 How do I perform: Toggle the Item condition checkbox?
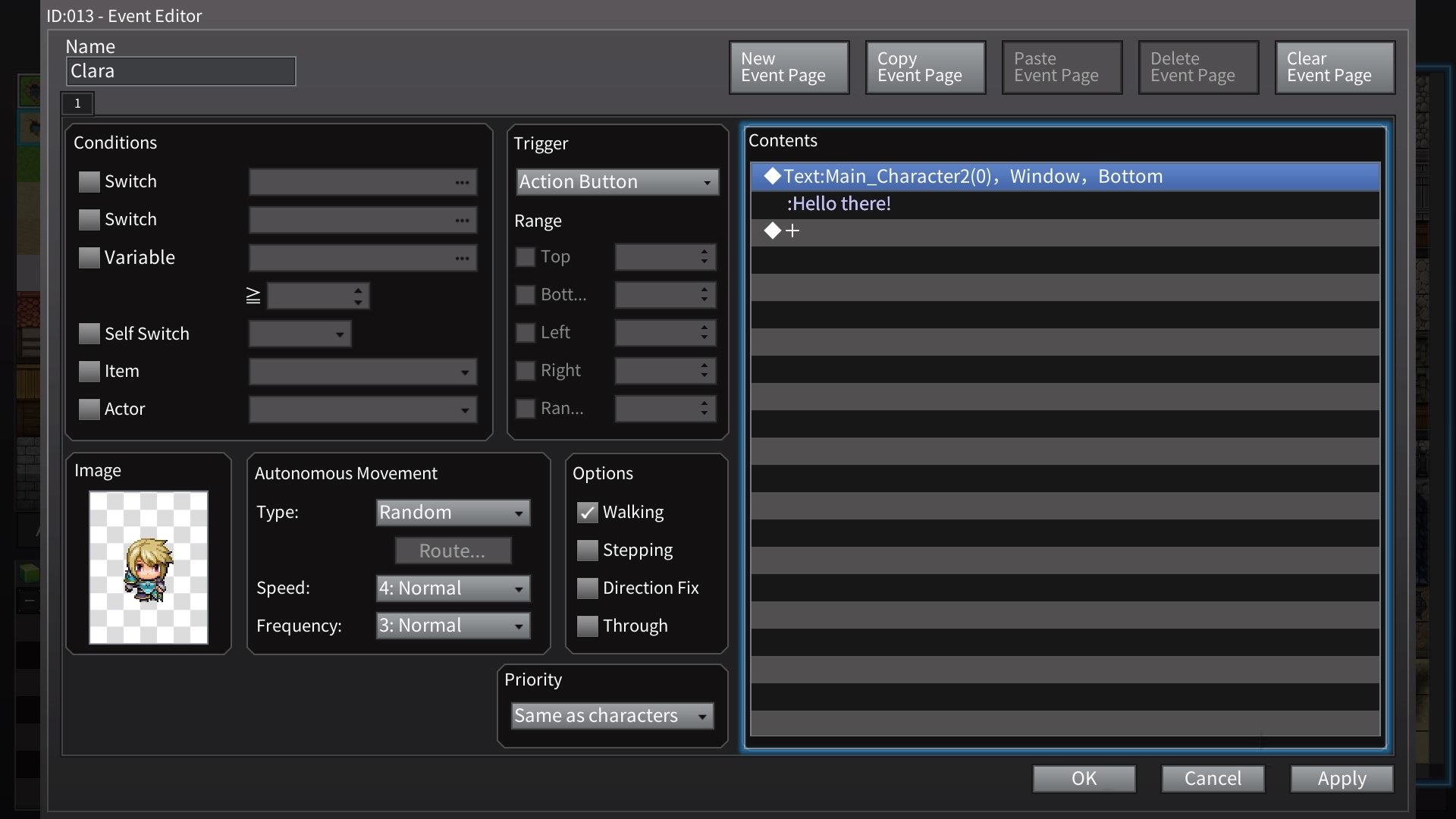(x=89, y=371)
